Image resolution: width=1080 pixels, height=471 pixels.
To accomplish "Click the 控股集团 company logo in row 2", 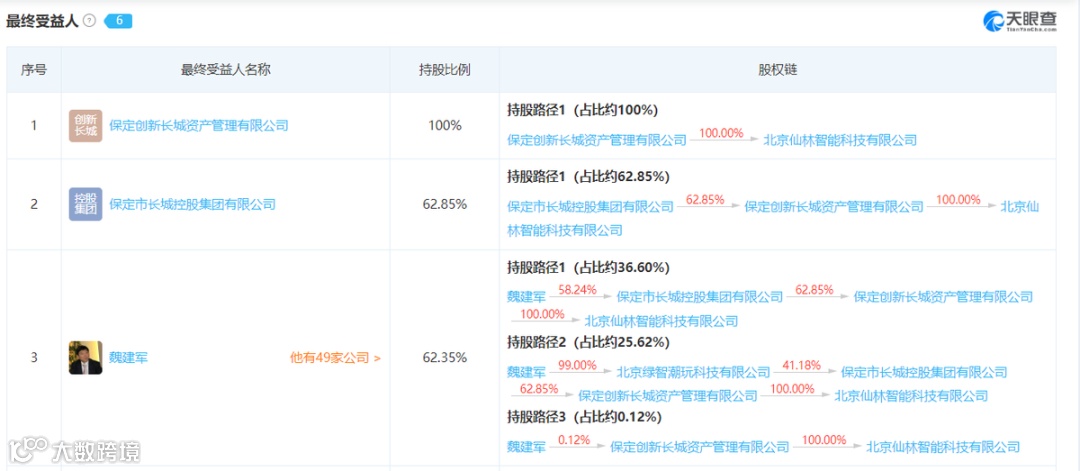I will coord(85,204).
